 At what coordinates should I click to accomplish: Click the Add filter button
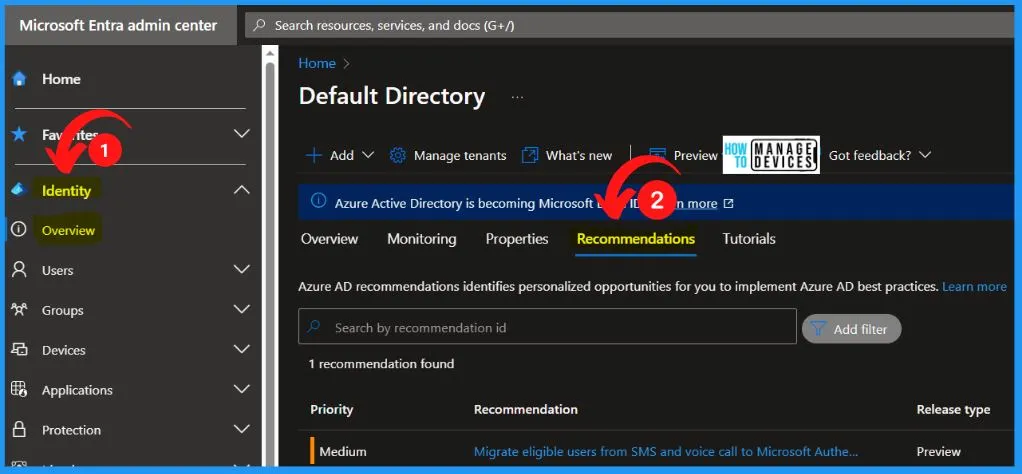[852, 329]
